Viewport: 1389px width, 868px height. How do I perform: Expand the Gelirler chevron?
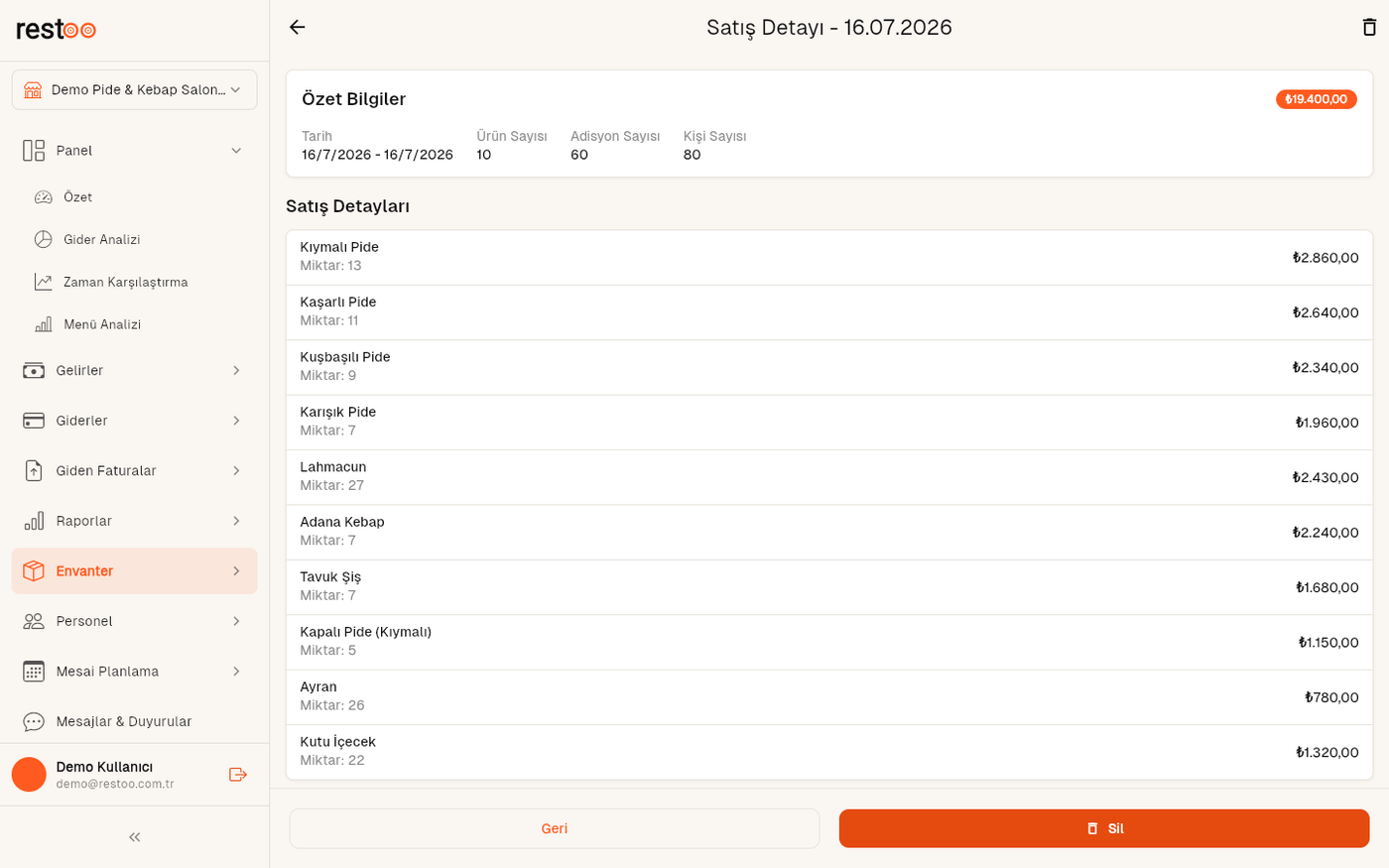click(236, 371)
